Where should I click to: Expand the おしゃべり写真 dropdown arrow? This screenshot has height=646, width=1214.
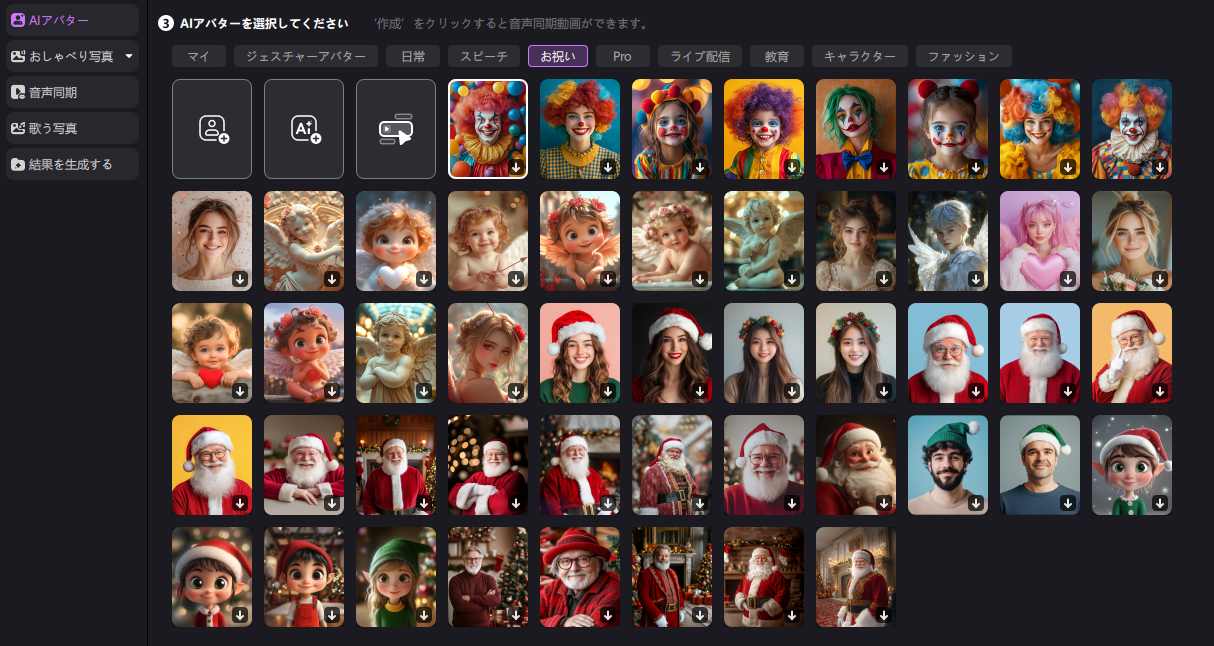[129, 56]
